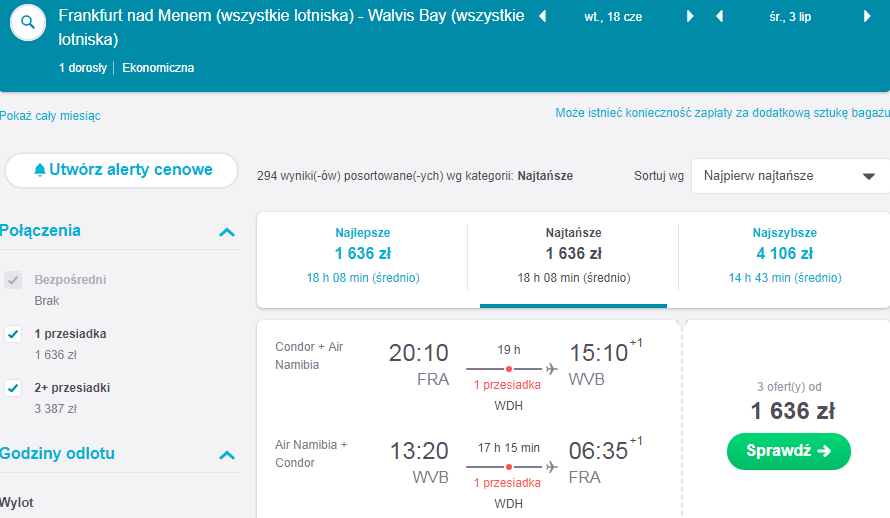Click the bell icon for price alerts

click(x=40, y=170)
